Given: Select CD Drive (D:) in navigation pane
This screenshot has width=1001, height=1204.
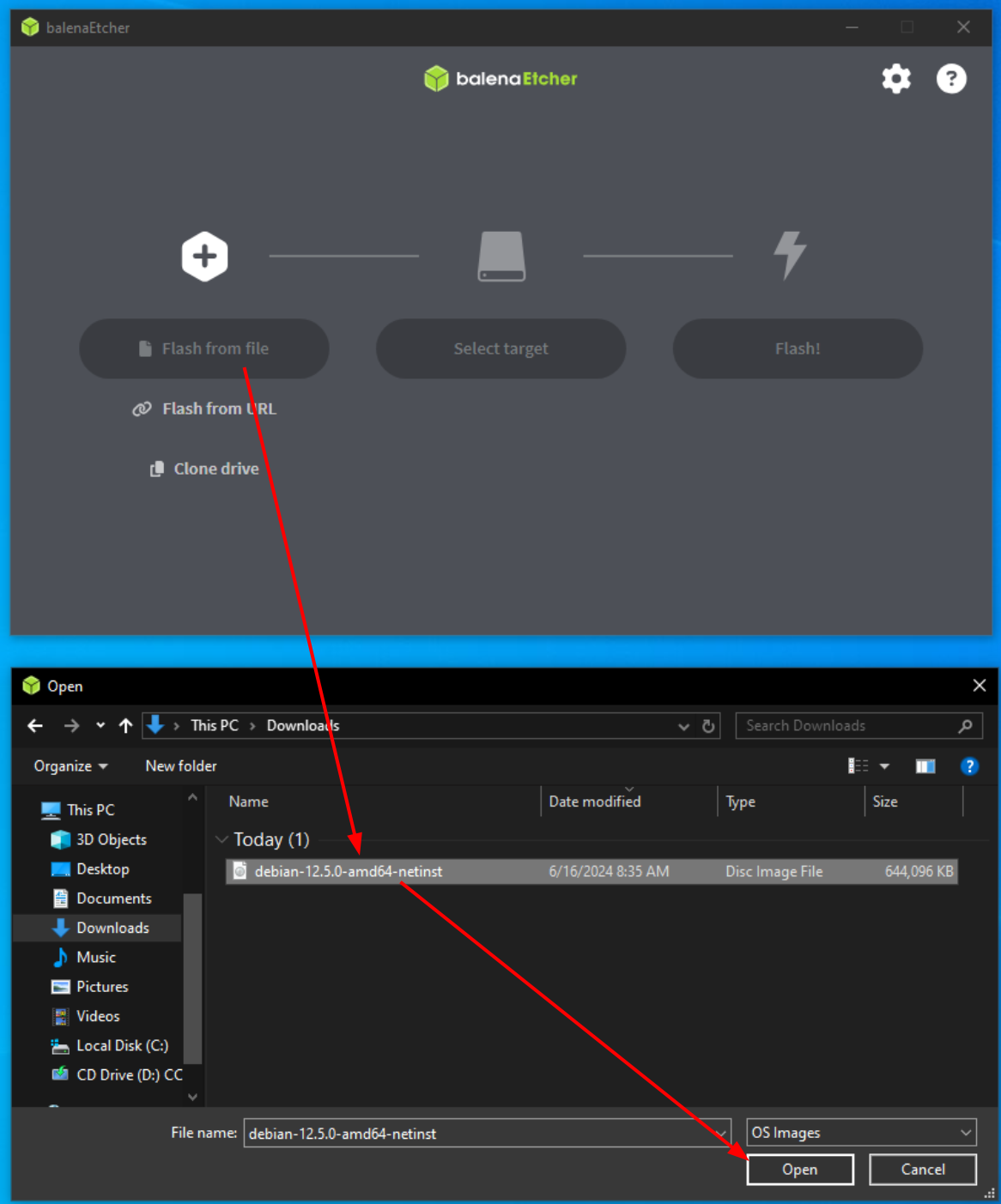Looking at the screenshot, I should pos(129,1075).
